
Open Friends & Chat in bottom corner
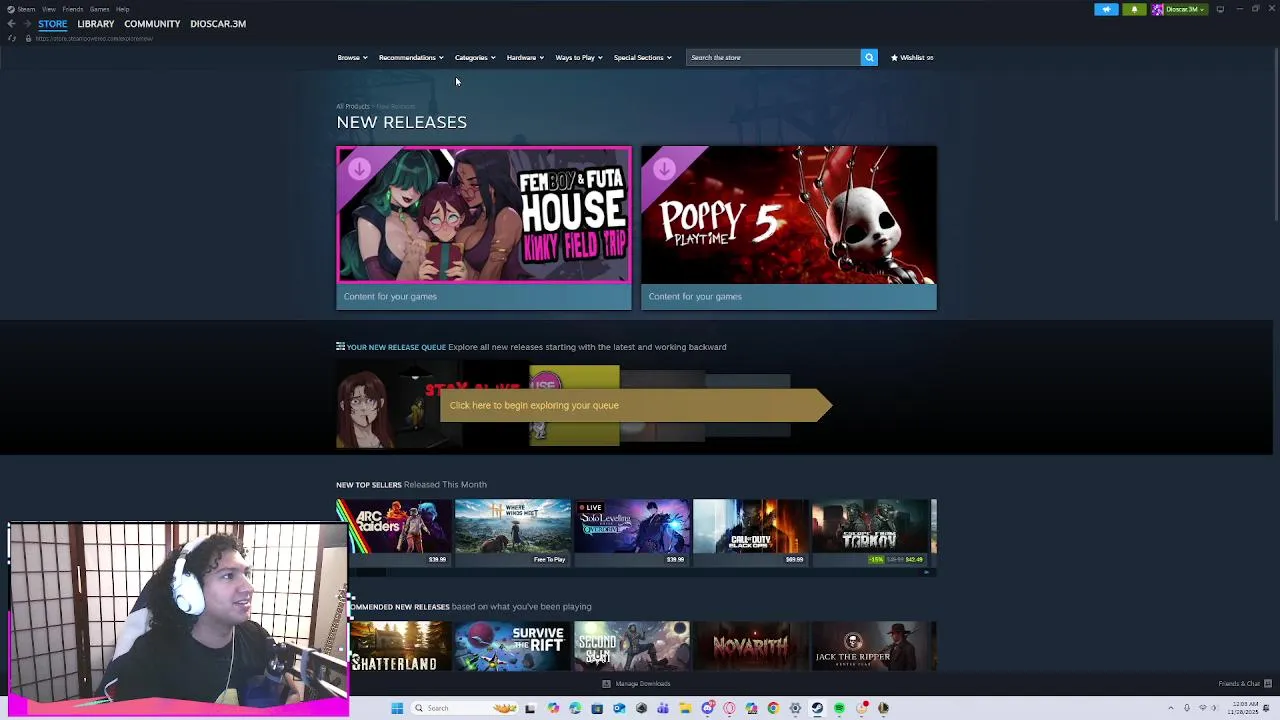(1245, 684)
